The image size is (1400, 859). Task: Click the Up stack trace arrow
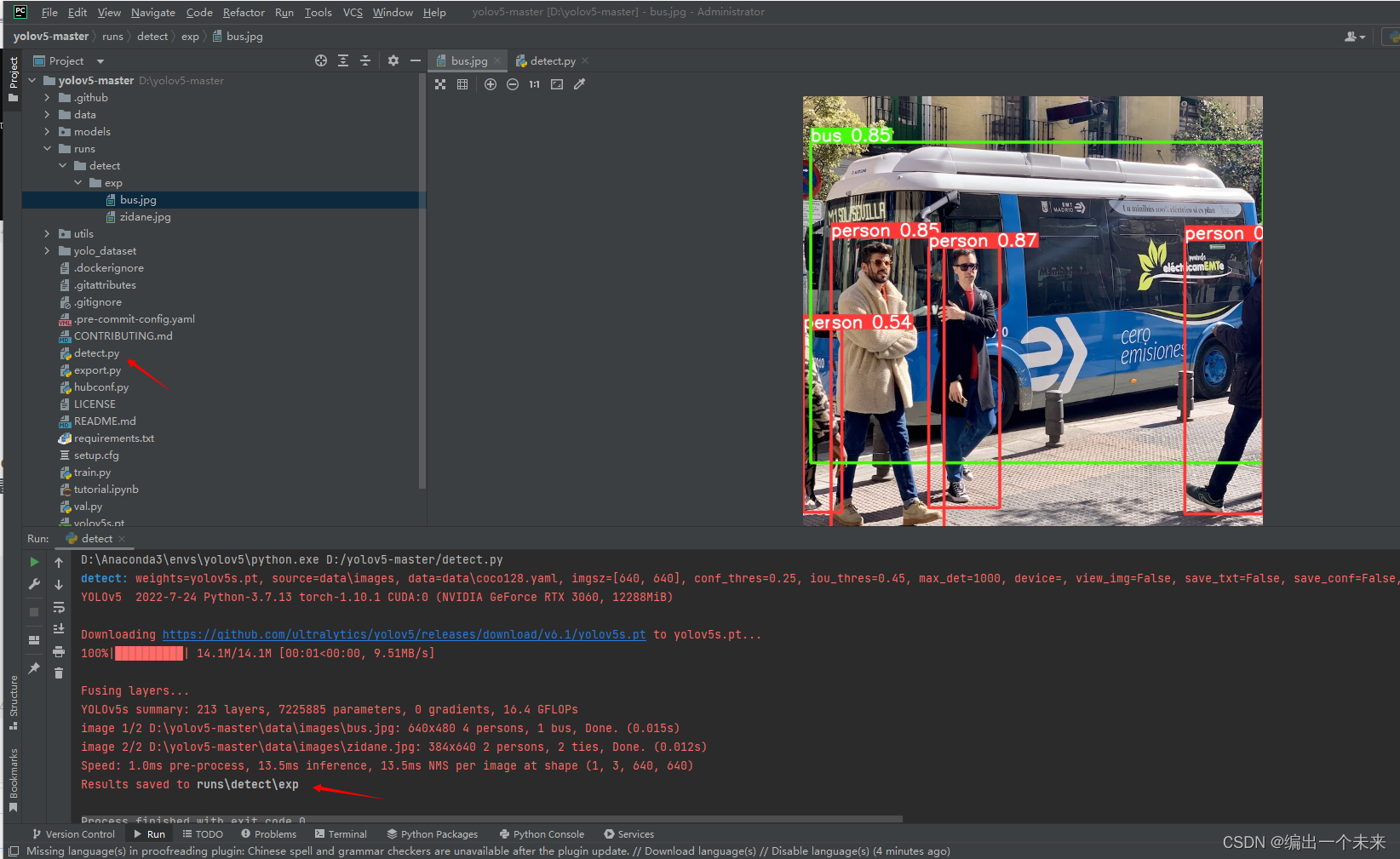tap(59, 563)
